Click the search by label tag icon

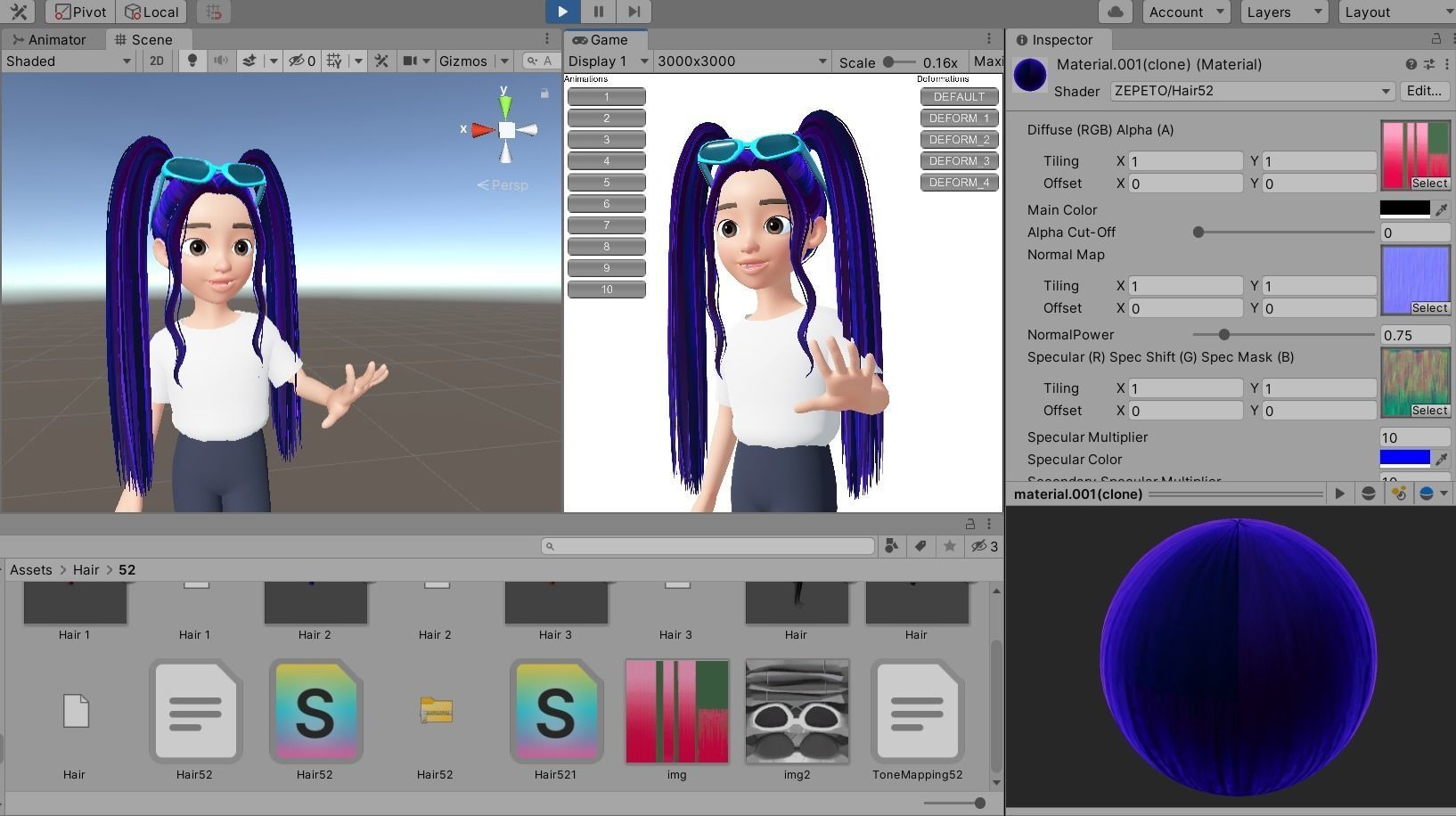pos(920,546)
